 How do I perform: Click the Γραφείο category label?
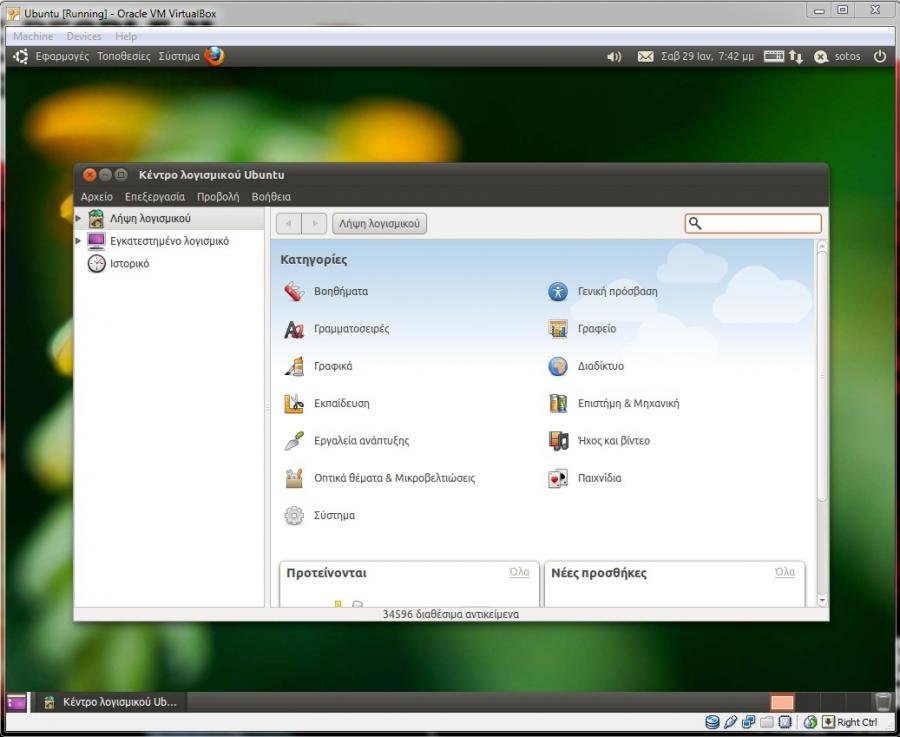tap(597, 329)
